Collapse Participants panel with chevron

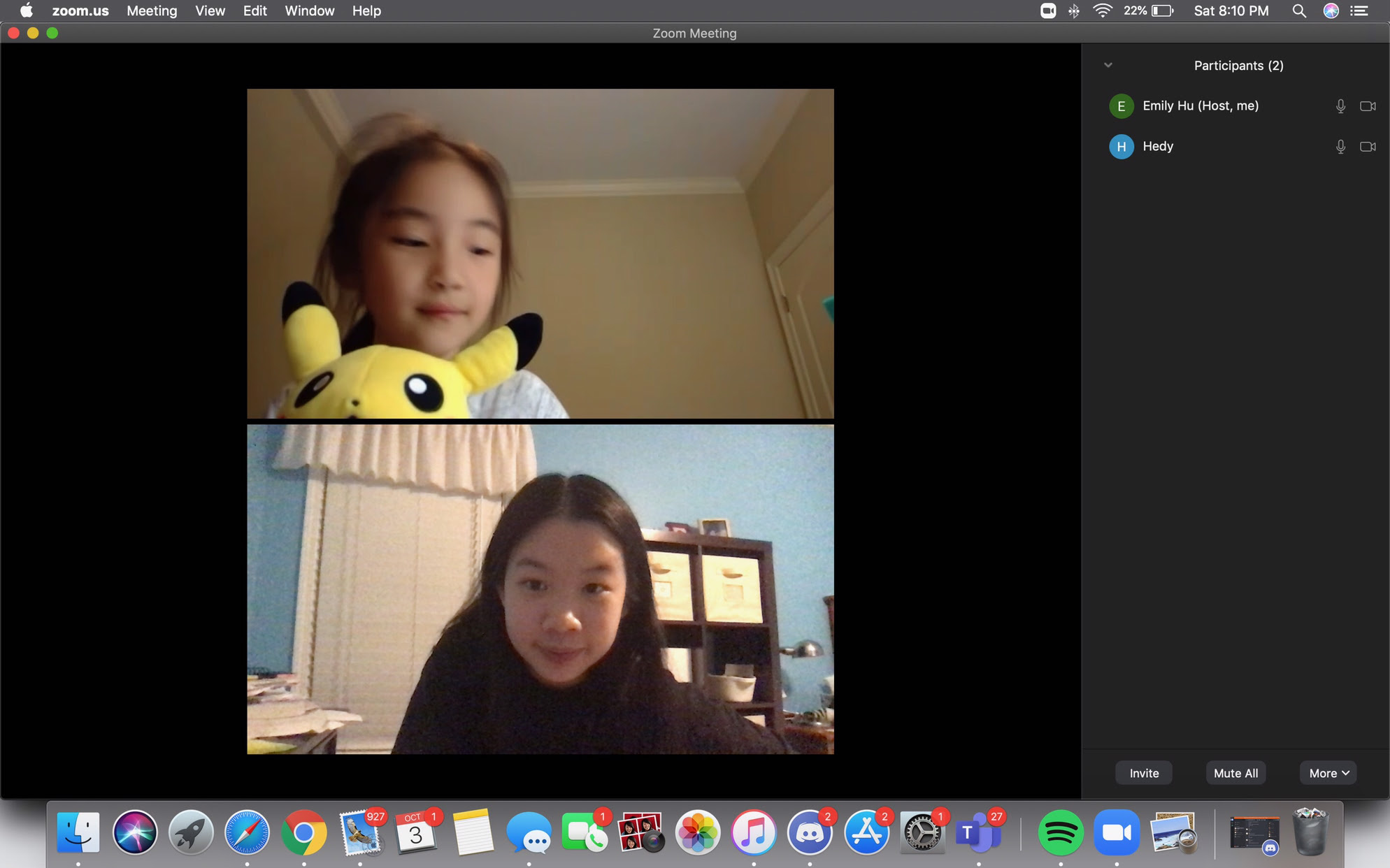(1108, 65)
